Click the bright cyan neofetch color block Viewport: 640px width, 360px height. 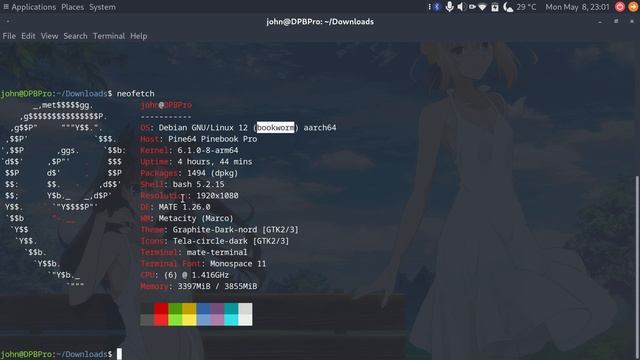(x=231, y=320)
